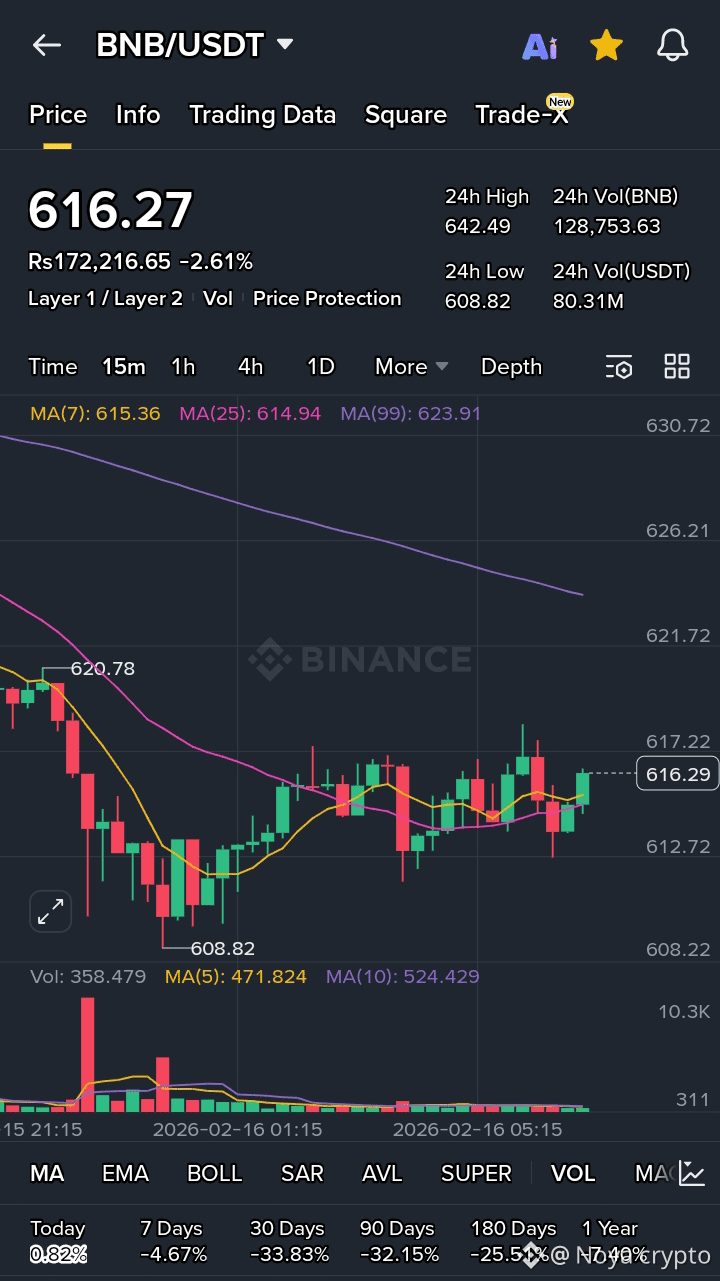Tap the 30 Days -33.83% performance
The image size is (720, 1281).
point(289,1241)
